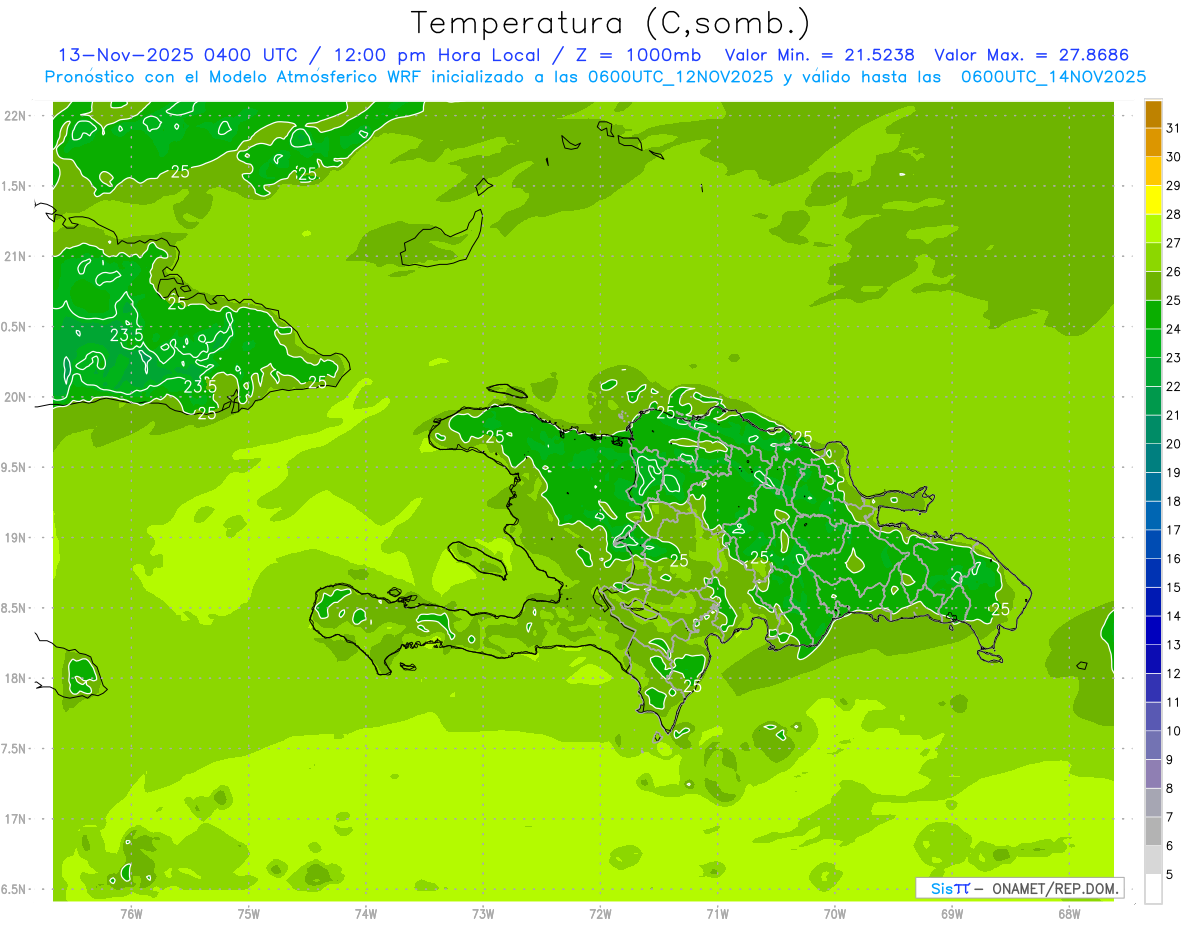
Task: Select the green swatch between 24 and 25
Action: coord(1153,315)
